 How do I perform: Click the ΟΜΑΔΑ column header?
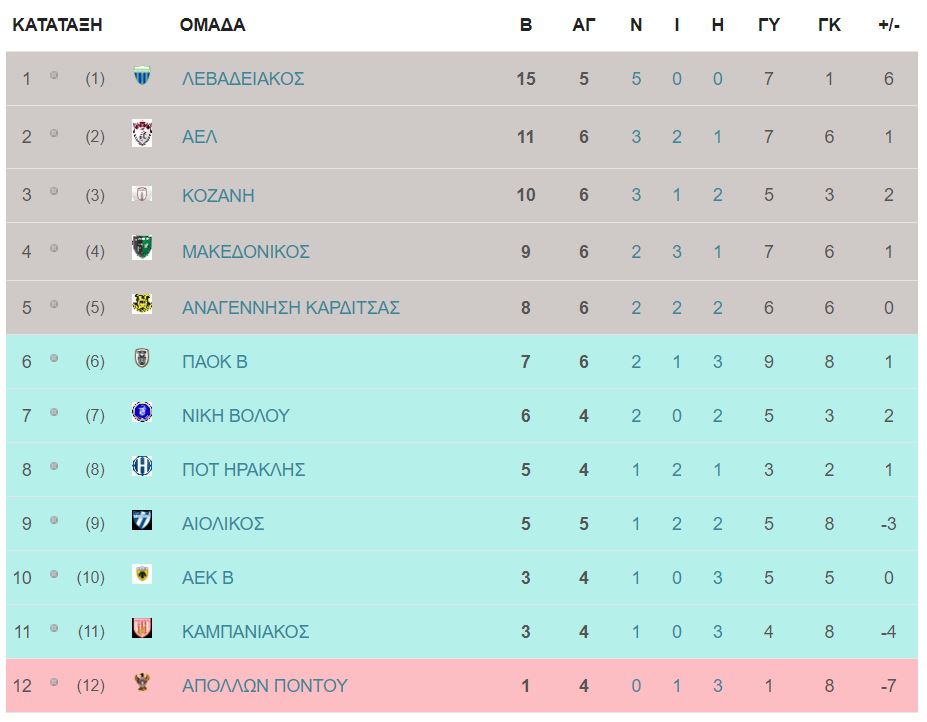pos(212,25)
